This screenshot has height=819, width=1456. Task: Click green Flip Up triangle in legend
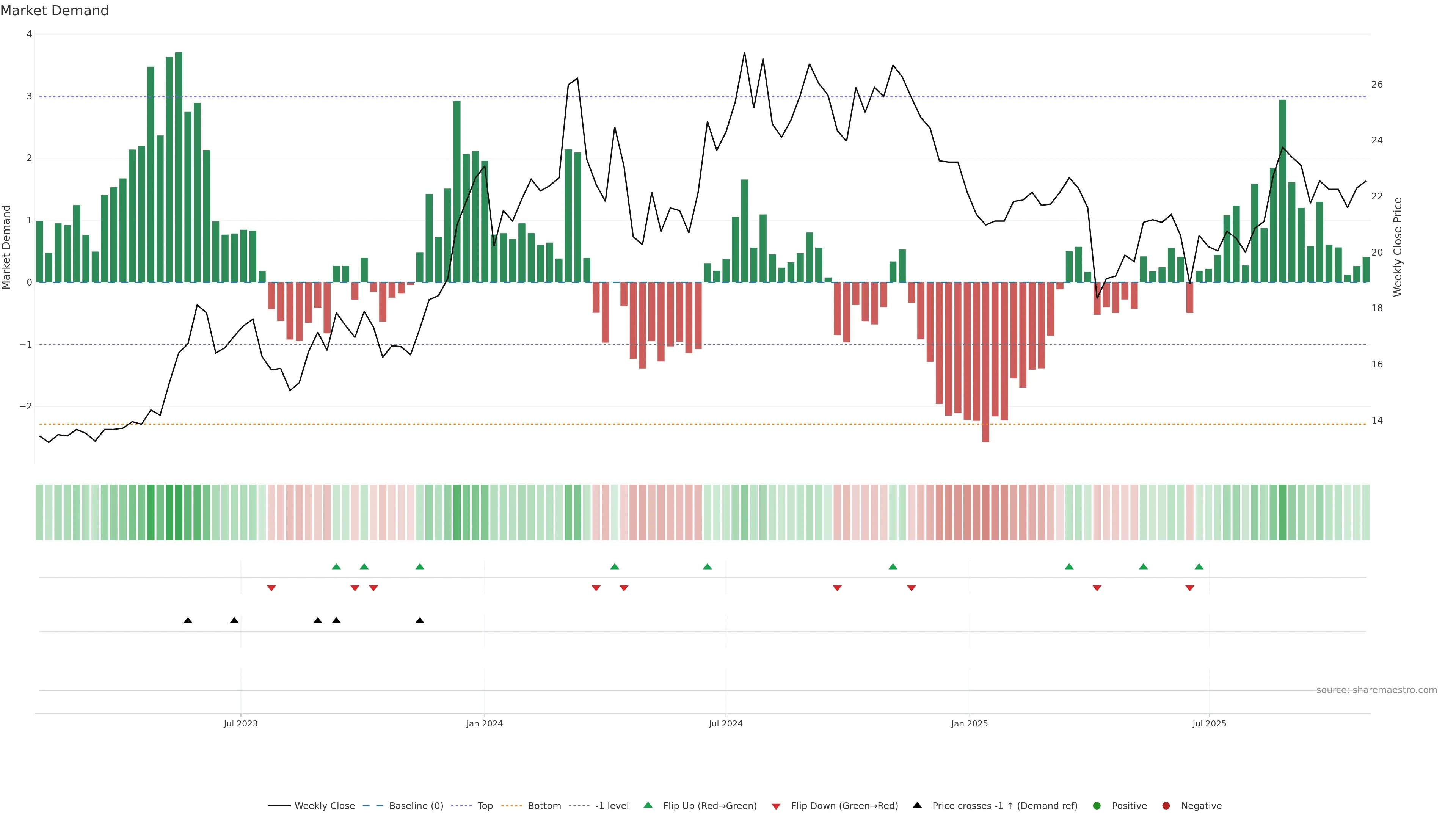(x=648, y=805)
